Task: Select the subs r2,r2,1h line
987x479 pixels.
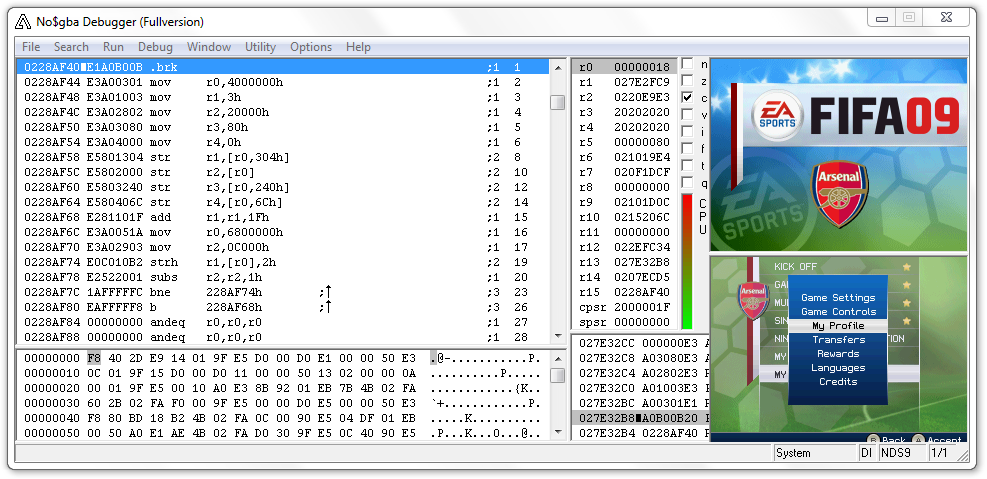Action: [x=283, y=278]
